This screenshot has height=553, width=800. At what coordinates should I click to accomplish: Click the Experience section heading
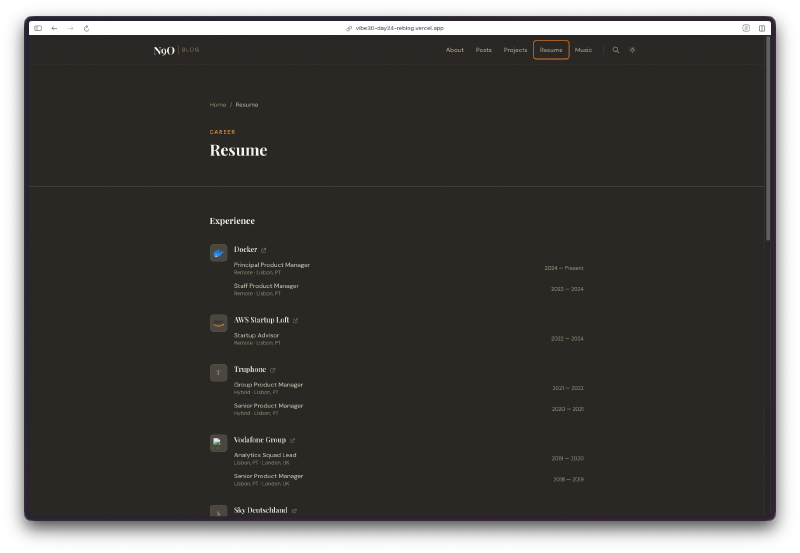232,221
